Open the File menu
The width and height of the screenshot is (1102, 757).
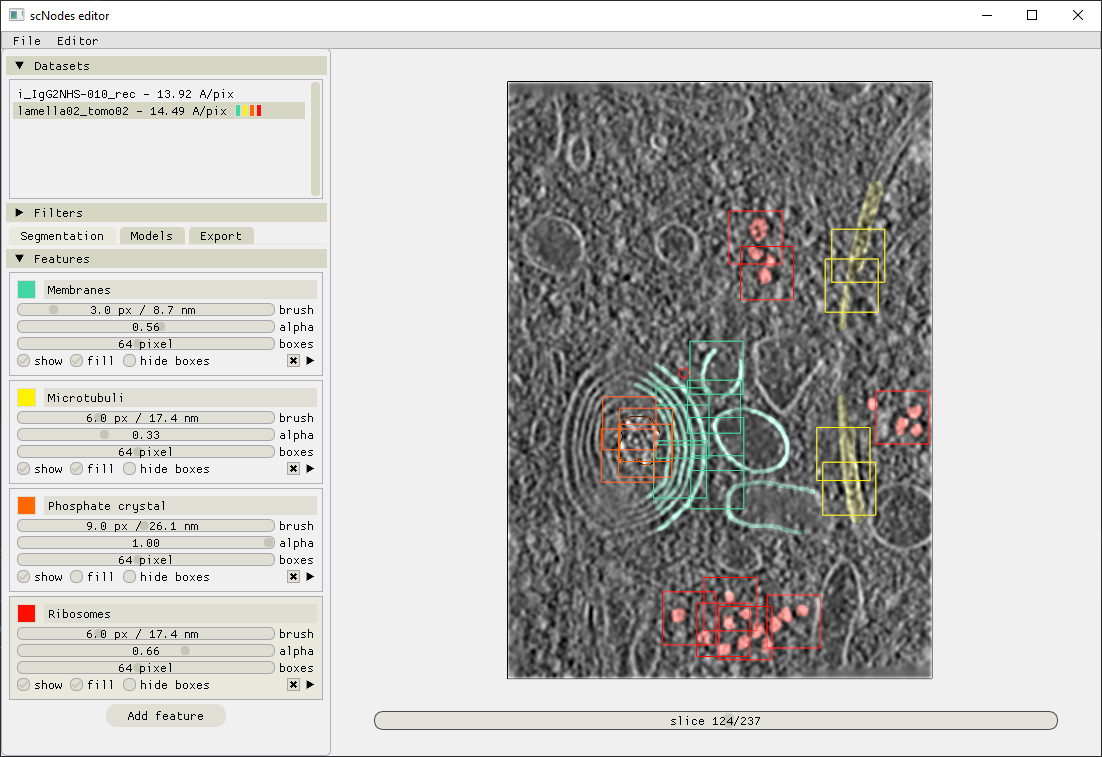(x=27, y=41)
